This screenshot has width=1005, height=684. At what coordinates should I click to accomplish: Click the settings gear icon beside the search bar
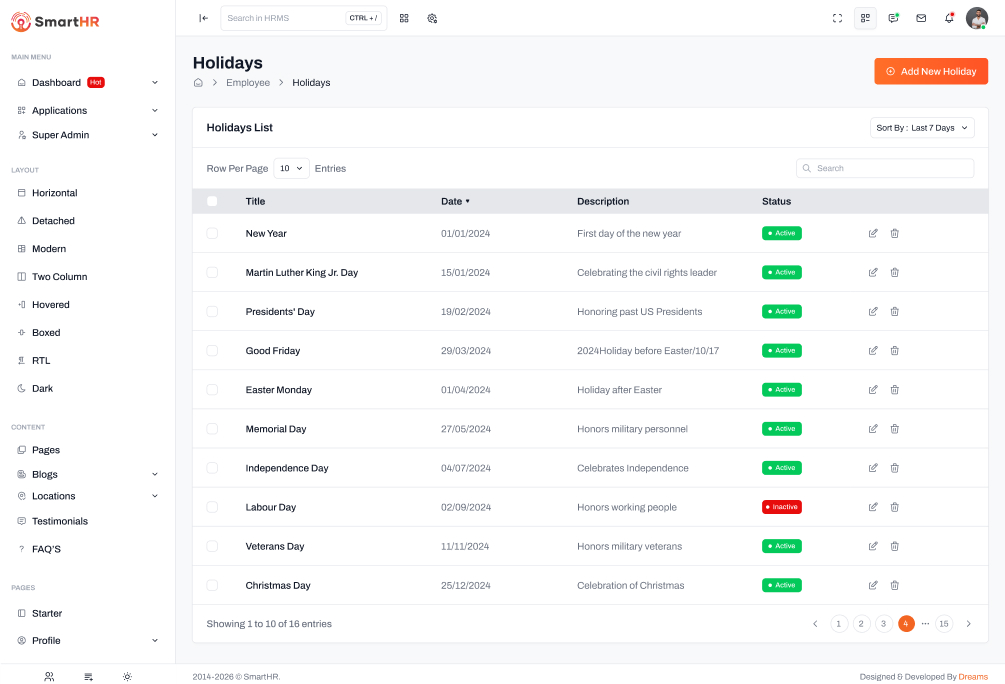[432, 18]
